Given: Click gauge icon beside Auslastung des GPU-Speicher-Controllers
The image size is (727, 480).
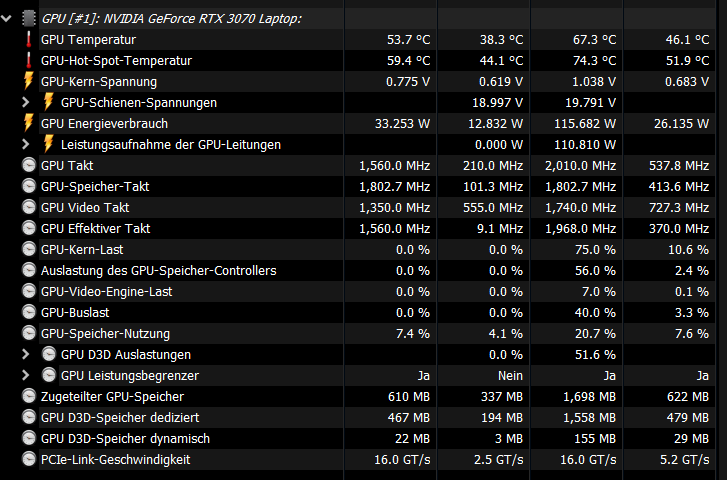Looking at the screenshot, I should (29, 270).
